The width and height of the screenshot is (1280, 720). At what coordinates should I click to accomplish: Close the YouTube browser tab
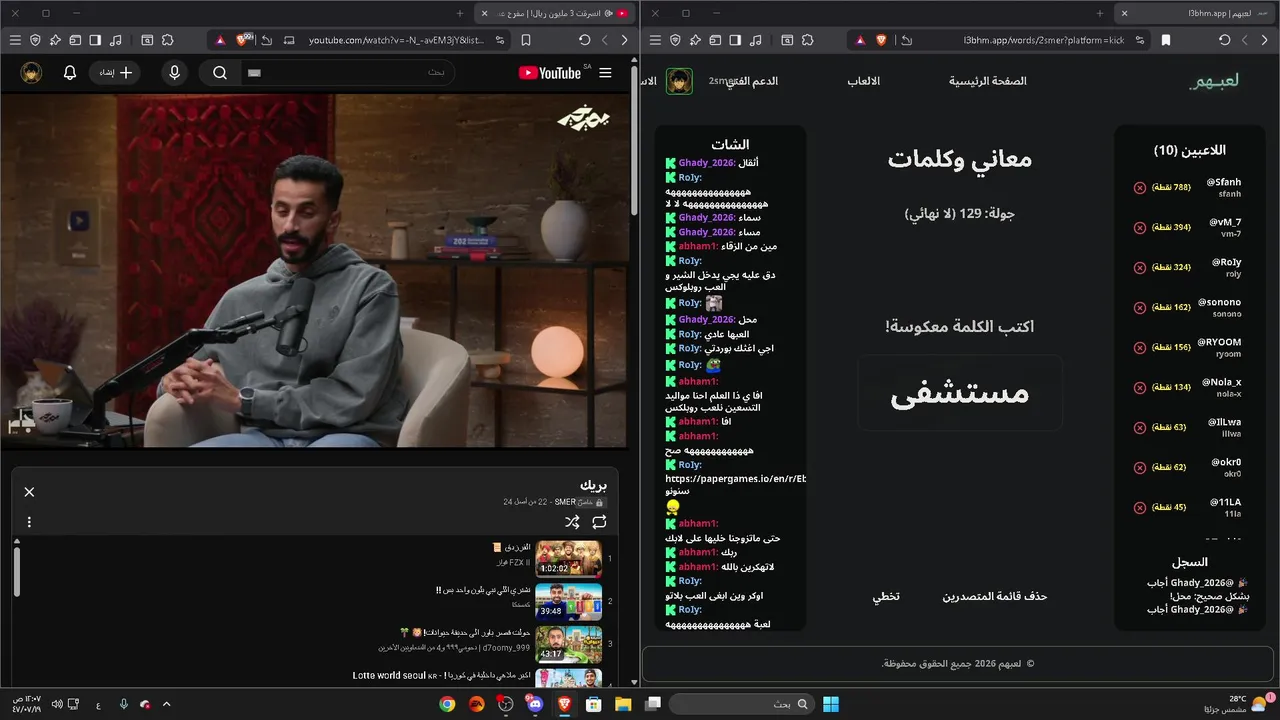click(484, 13)
